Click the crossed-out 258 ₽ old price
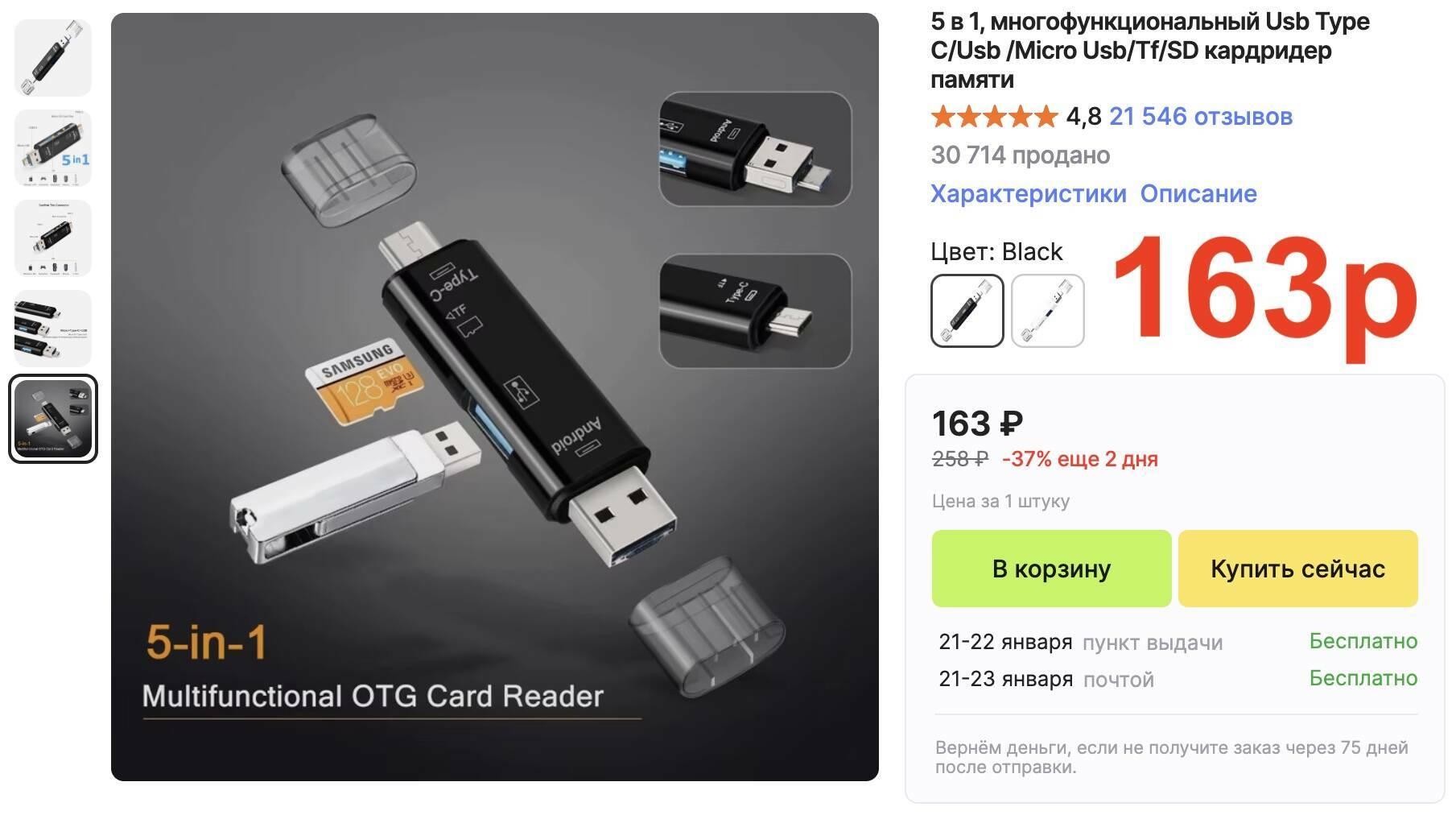Viewport: 1456px width, 815px height. pos(960,459)
